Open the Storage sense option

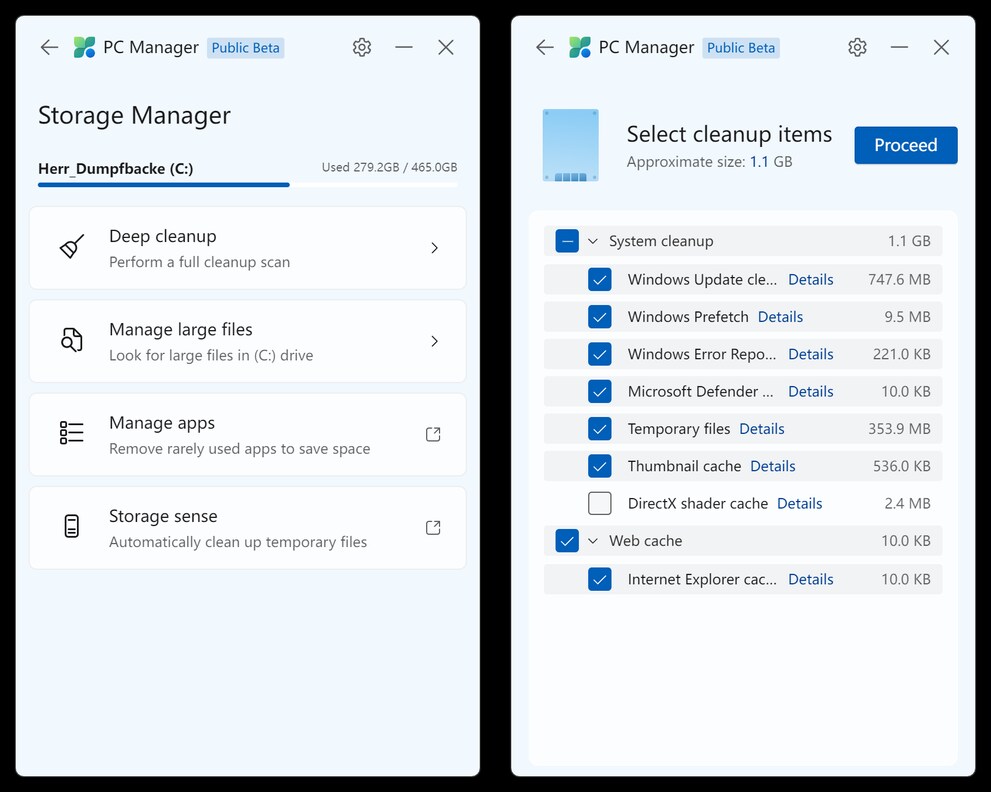248,528
